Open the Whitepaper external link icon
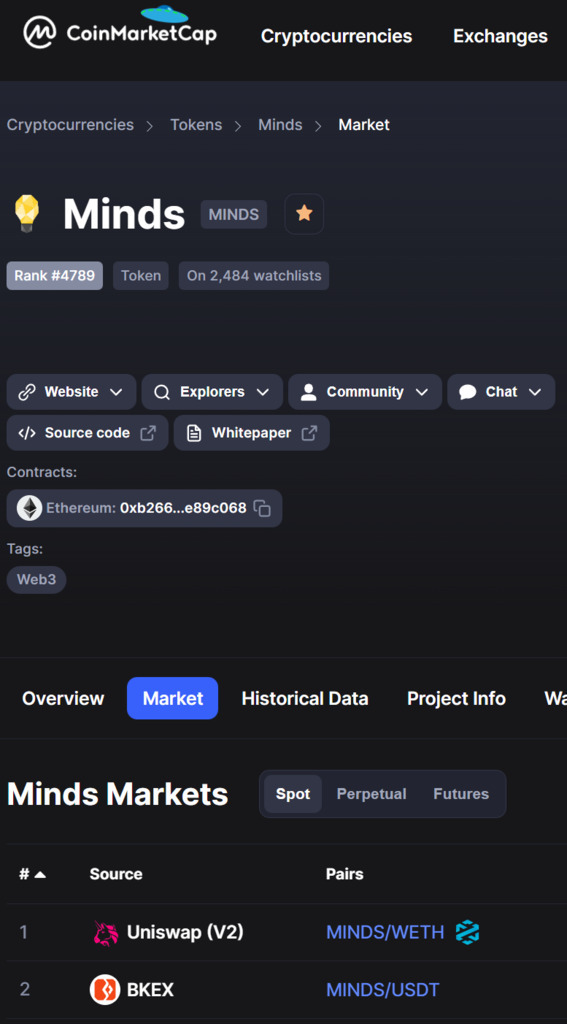The width and height of the screenshot is (567, 1024). [x=309, y=433]
